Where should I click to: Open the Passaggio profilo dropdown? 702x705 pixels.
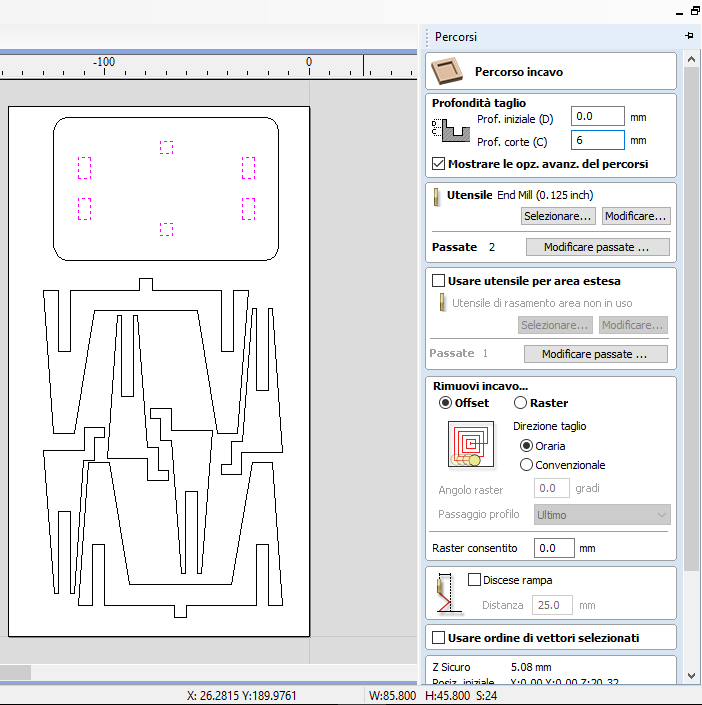[602, 515]
